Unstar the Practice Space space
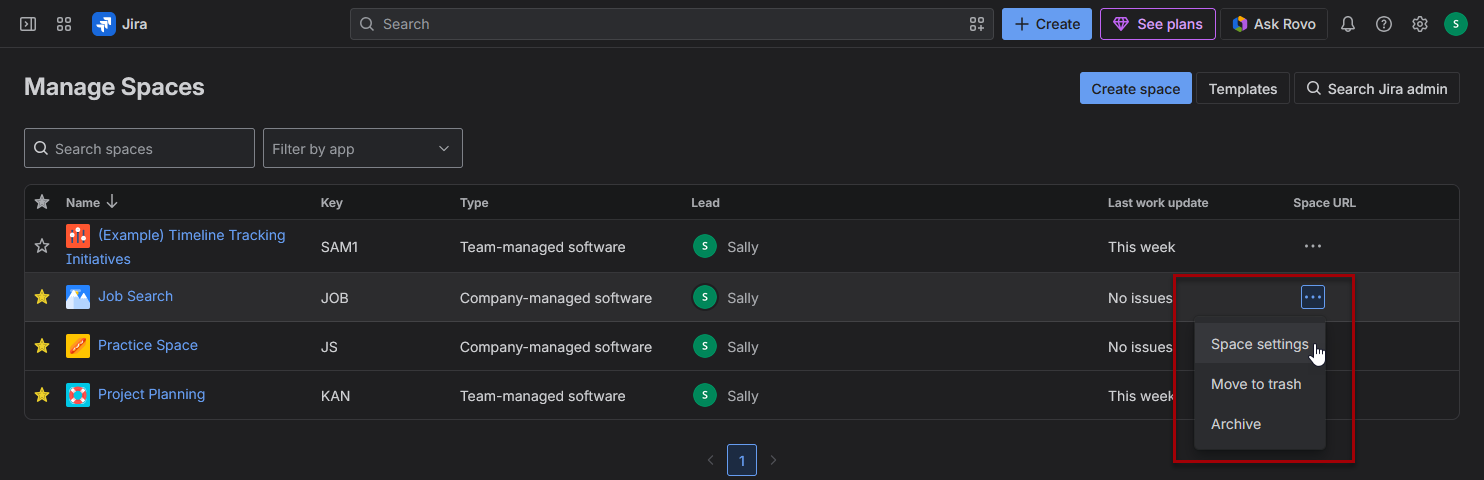 coord(42,346)
